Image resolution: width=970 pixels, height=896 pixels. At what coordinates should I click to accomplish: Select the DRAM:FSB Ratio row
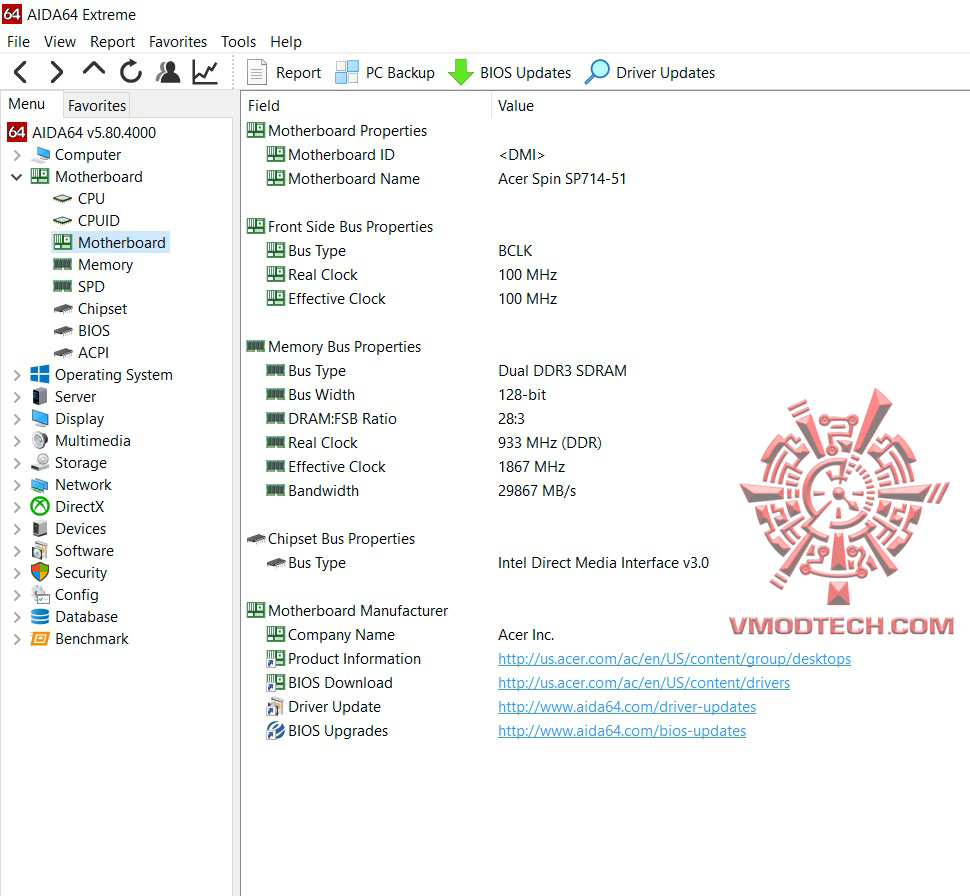[x=605, y=419]
